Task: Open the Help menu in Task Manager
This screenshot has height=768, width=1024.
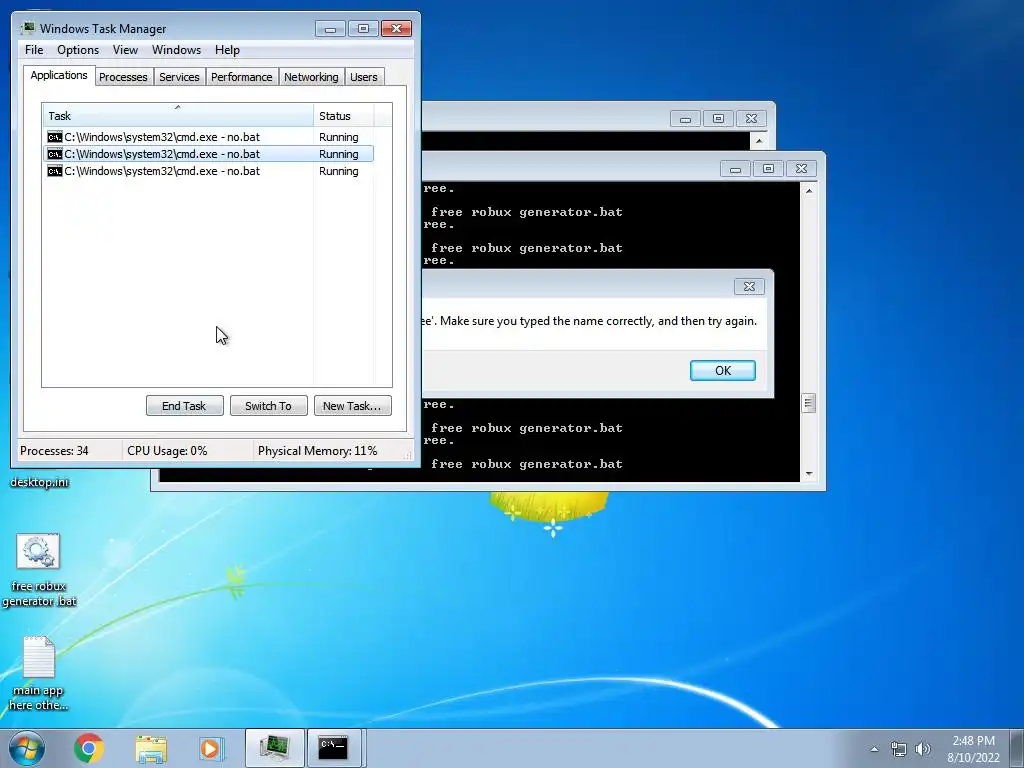Action: pos(227,50)
